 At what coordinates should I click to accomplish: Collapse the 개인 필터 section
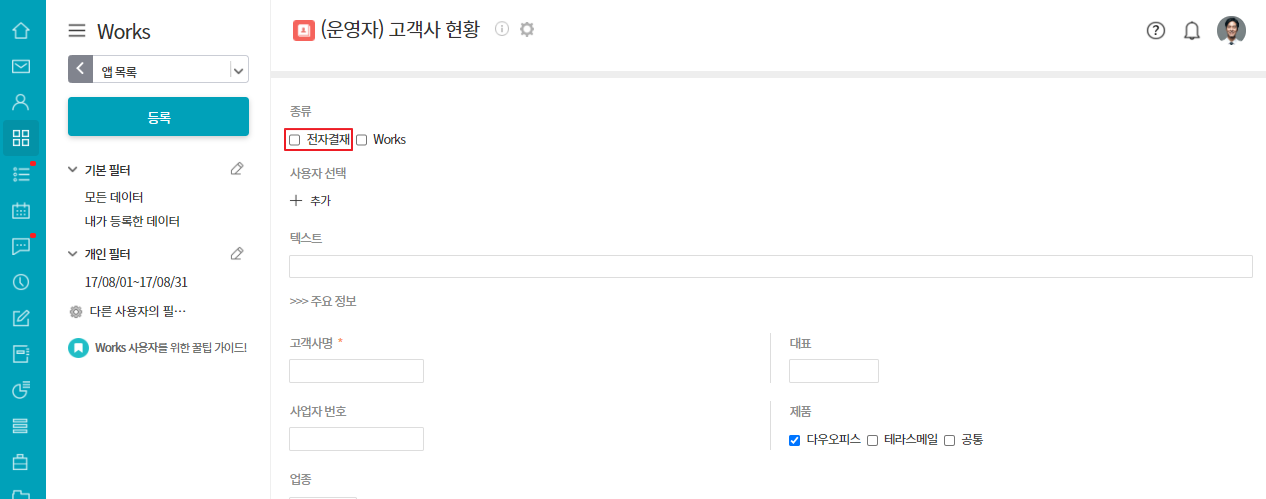coord(73,254)
